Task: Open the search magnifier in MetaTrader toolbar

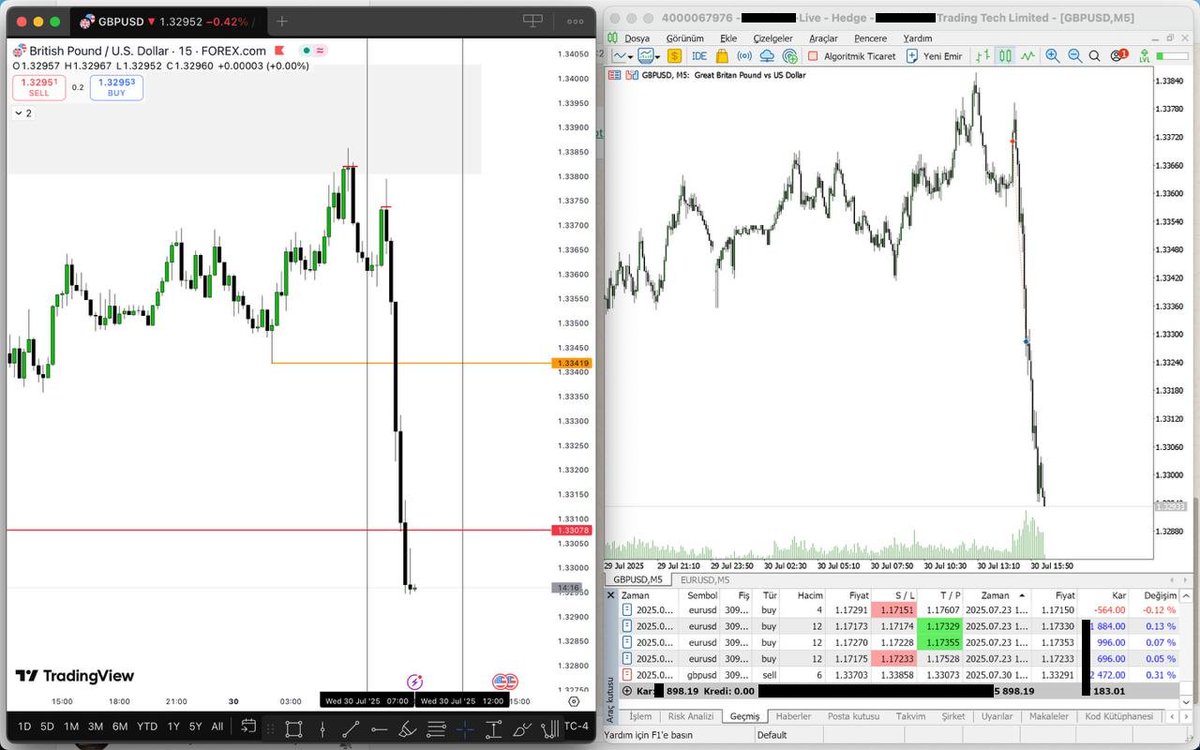Action: (1094, 57)
